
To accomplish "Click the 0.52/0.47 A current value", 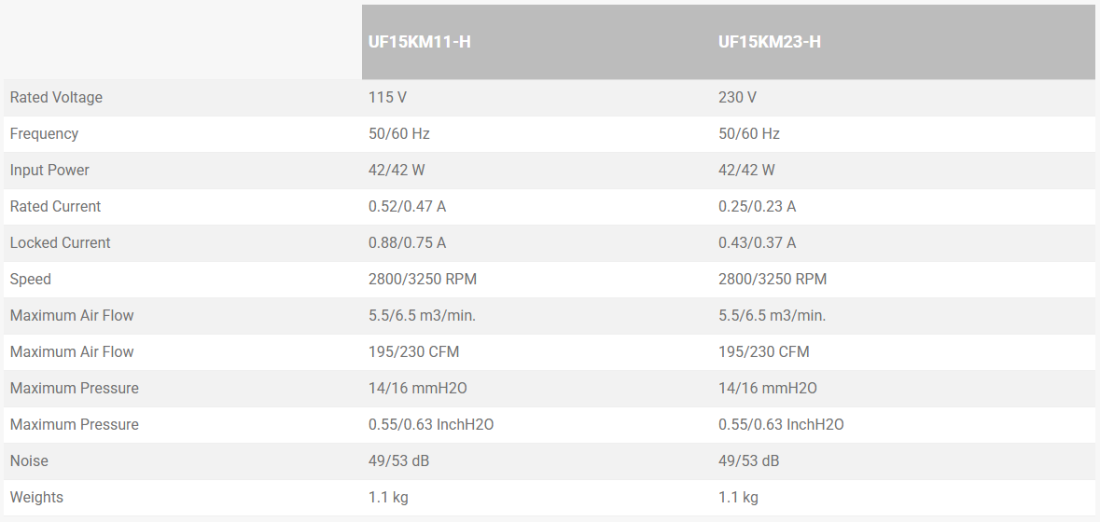I will coord(408,207).
